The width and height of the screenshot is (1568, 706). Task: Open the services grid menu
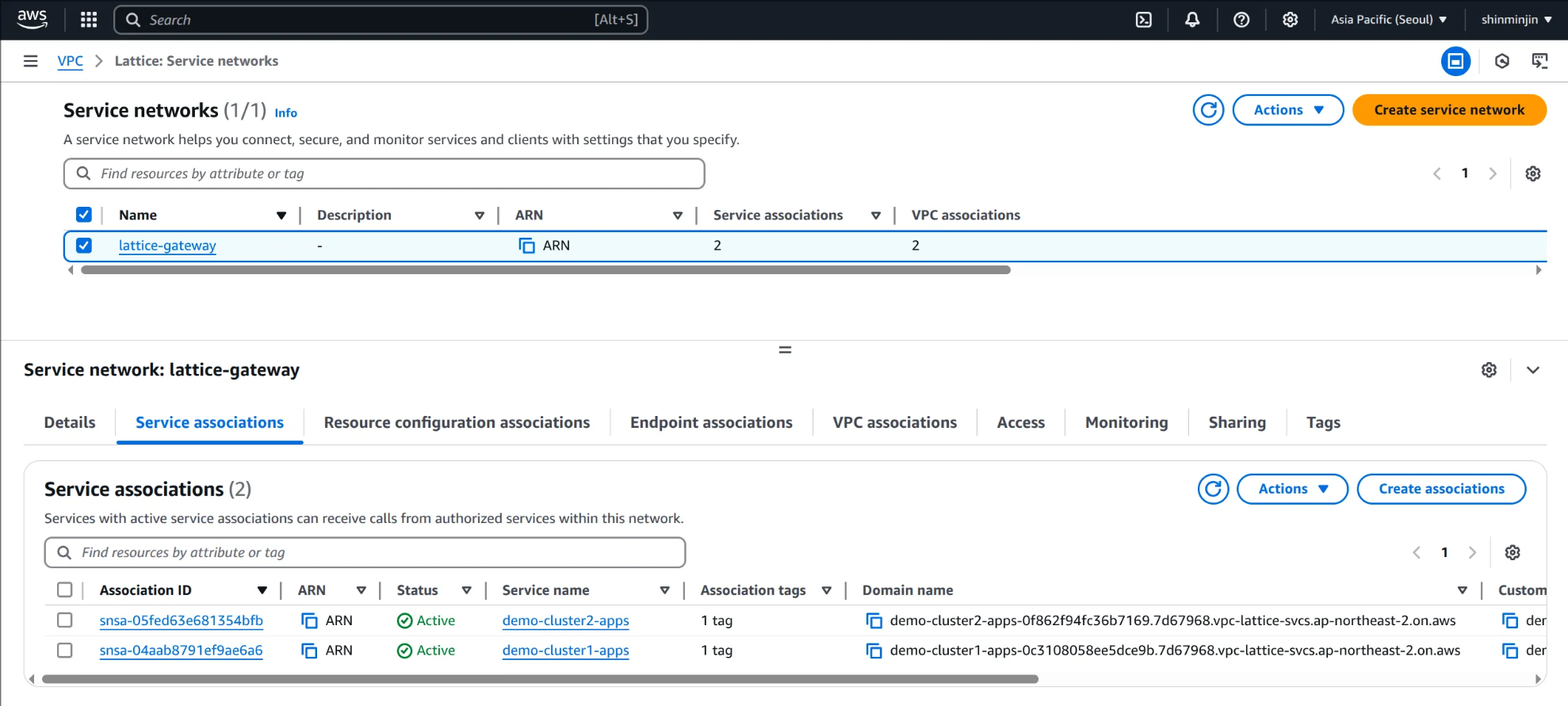tap(89, 20)
